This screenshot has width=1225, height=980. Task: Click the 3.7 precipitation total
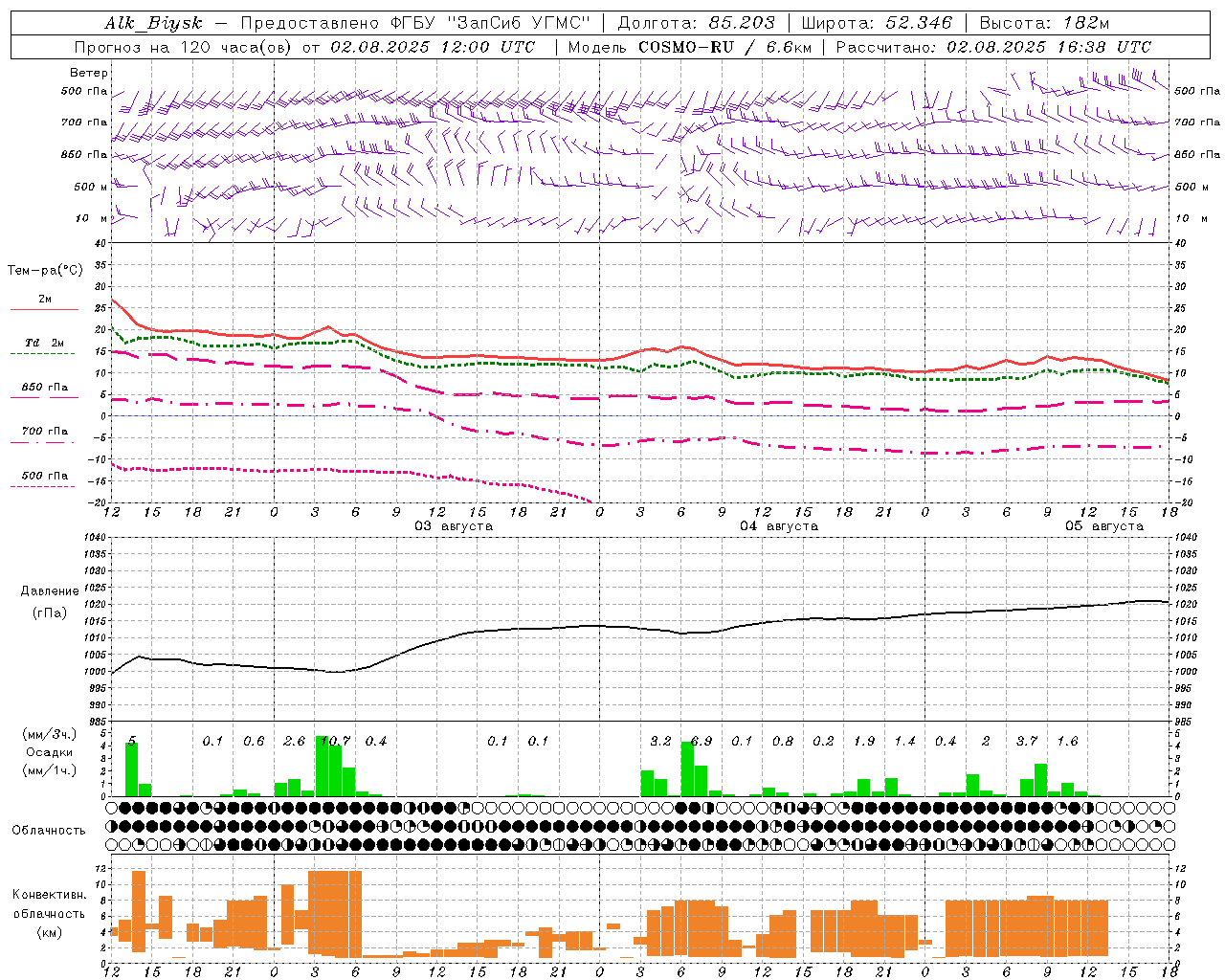pos(1027,742)
